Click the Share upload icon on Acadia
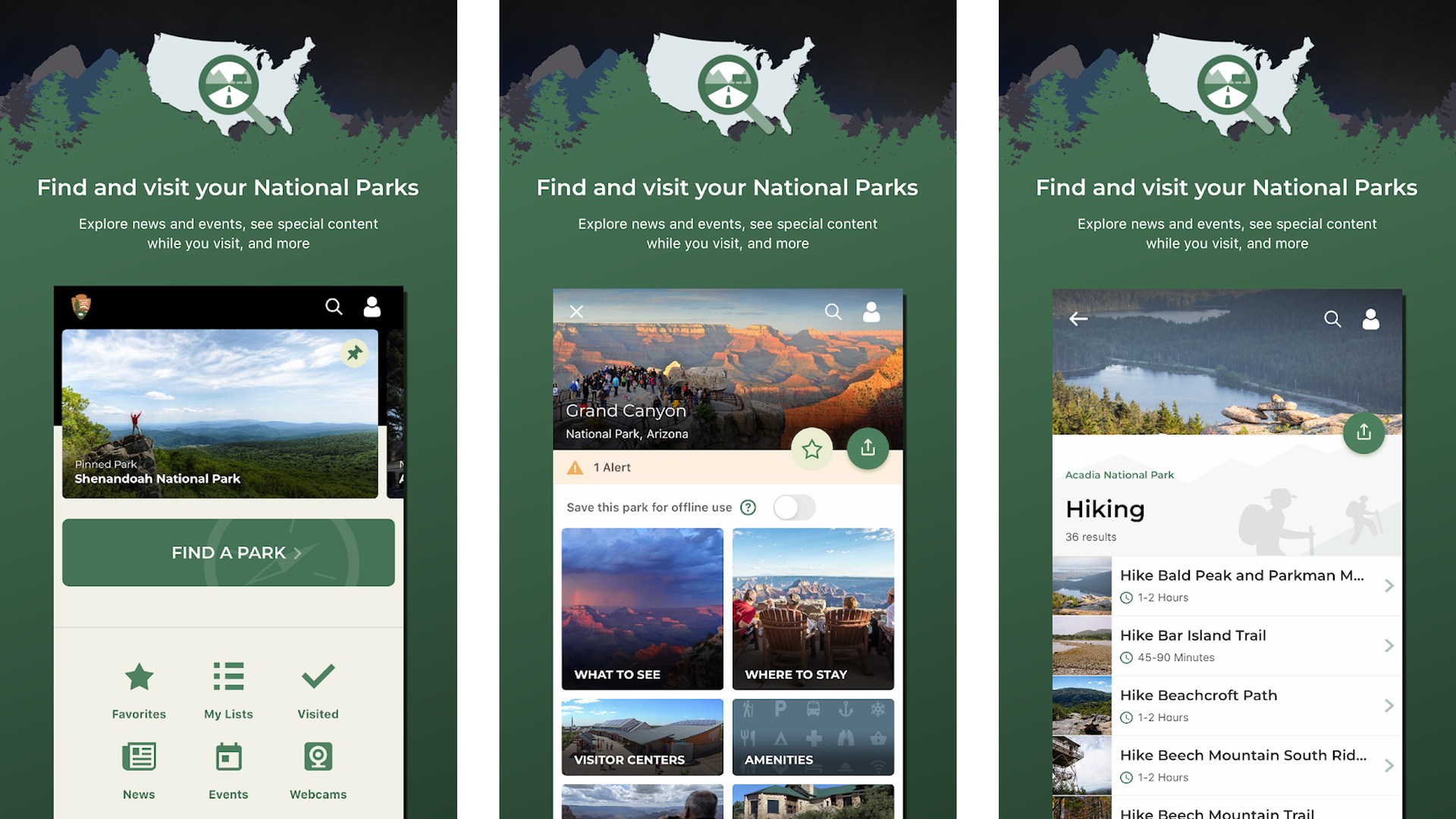Image resolution: width=1456 pixels, height=819 pixels. (x=1363, y=431)
